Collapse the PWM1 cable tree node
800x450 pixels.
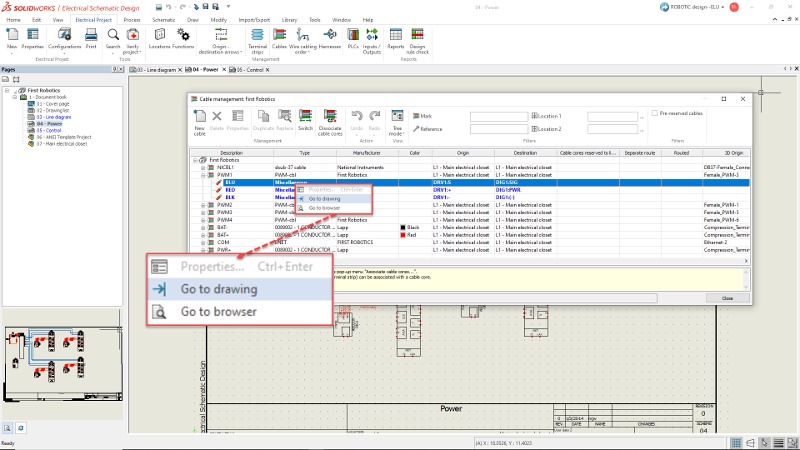coord(204,174)
